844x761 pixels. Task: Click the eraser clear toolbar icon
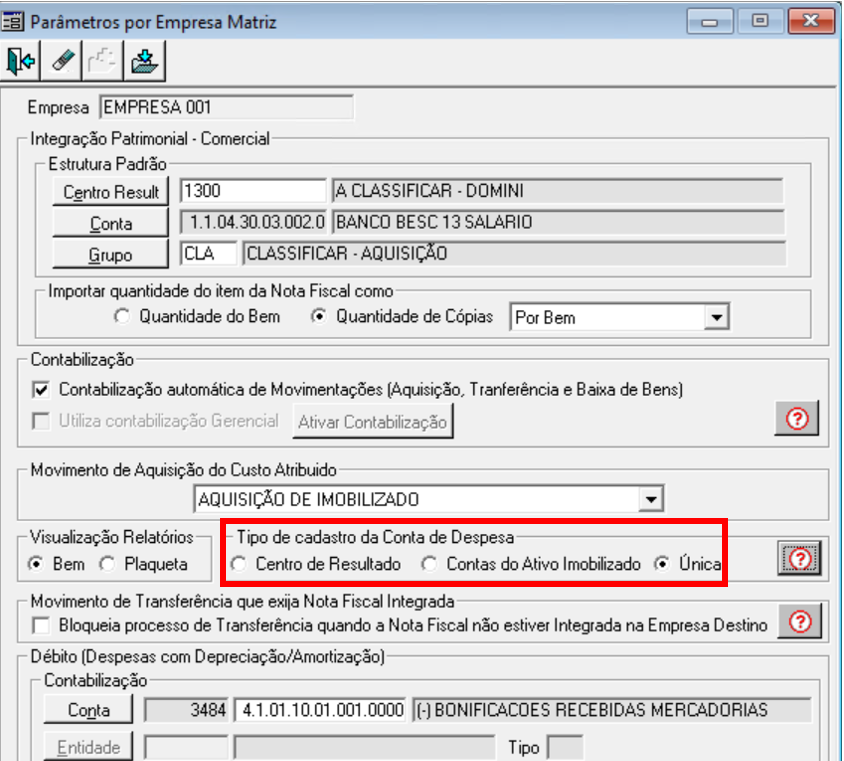(x=62, y=61)
